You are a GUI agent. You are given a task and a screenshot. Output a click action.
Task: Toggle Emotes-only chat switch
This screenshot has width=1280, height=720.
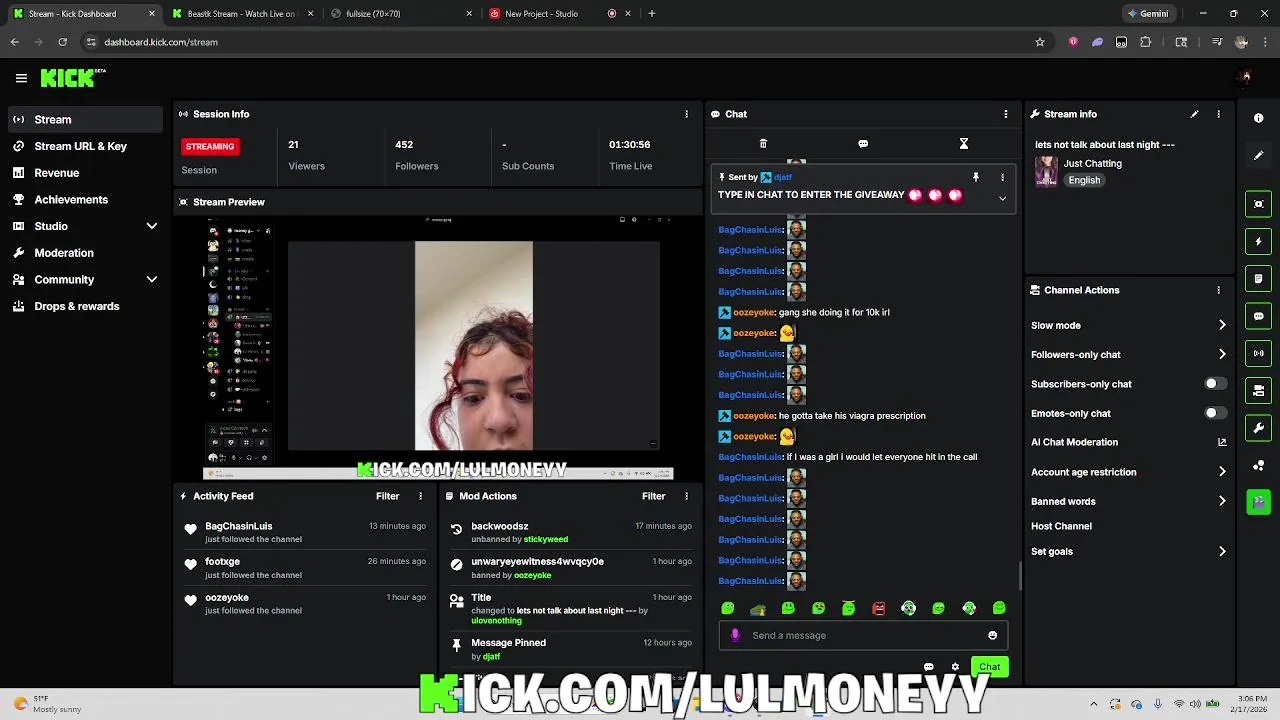[x=1215, y=413]
